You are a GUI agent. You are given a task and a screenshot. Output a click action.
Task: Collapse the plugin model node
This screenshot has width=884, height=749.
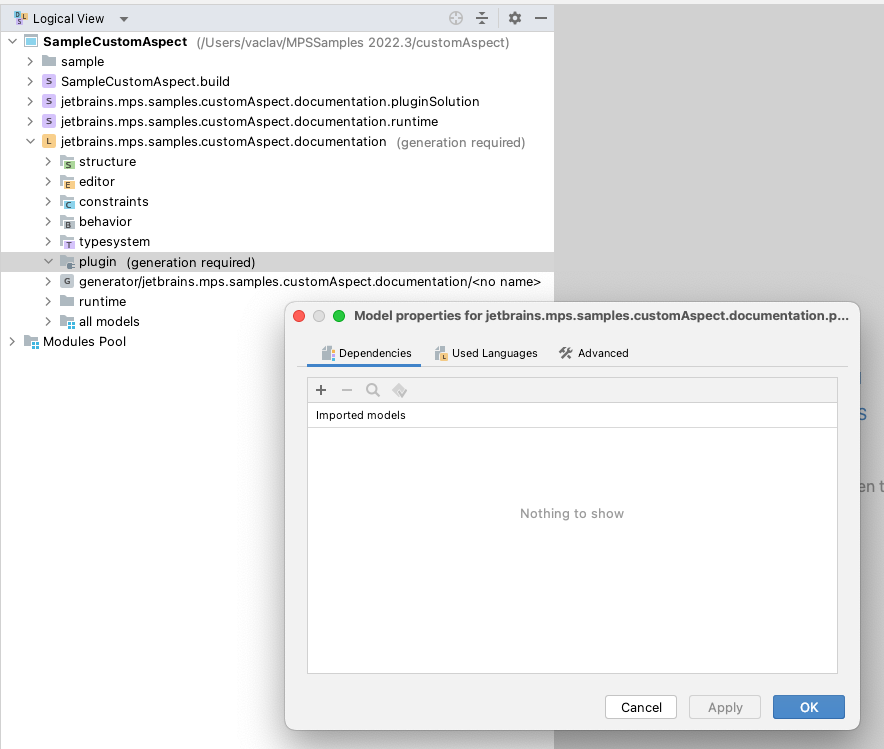tap(48, 262)
